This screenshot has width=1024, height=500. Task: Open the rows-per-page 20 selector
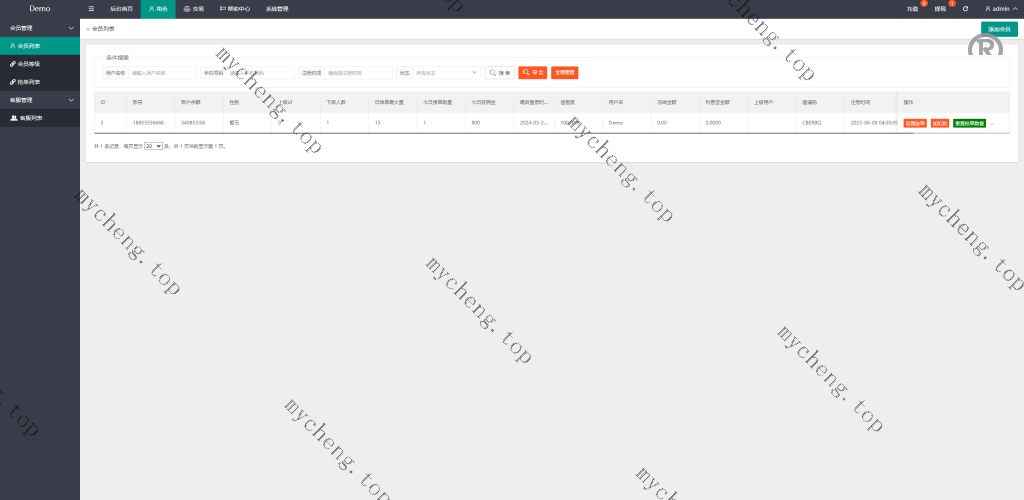(153, 146)
